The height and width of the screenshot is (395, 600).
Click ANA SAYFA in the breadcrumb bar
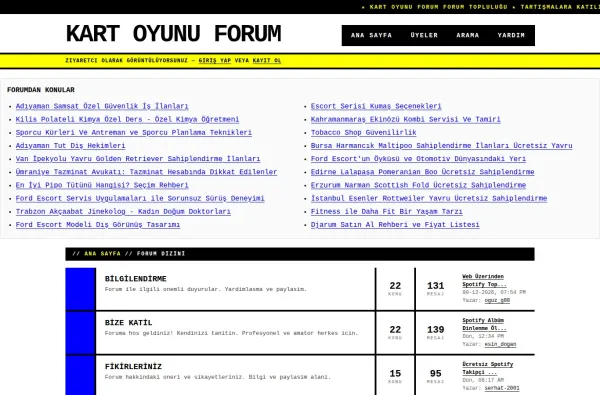point(102,254)
